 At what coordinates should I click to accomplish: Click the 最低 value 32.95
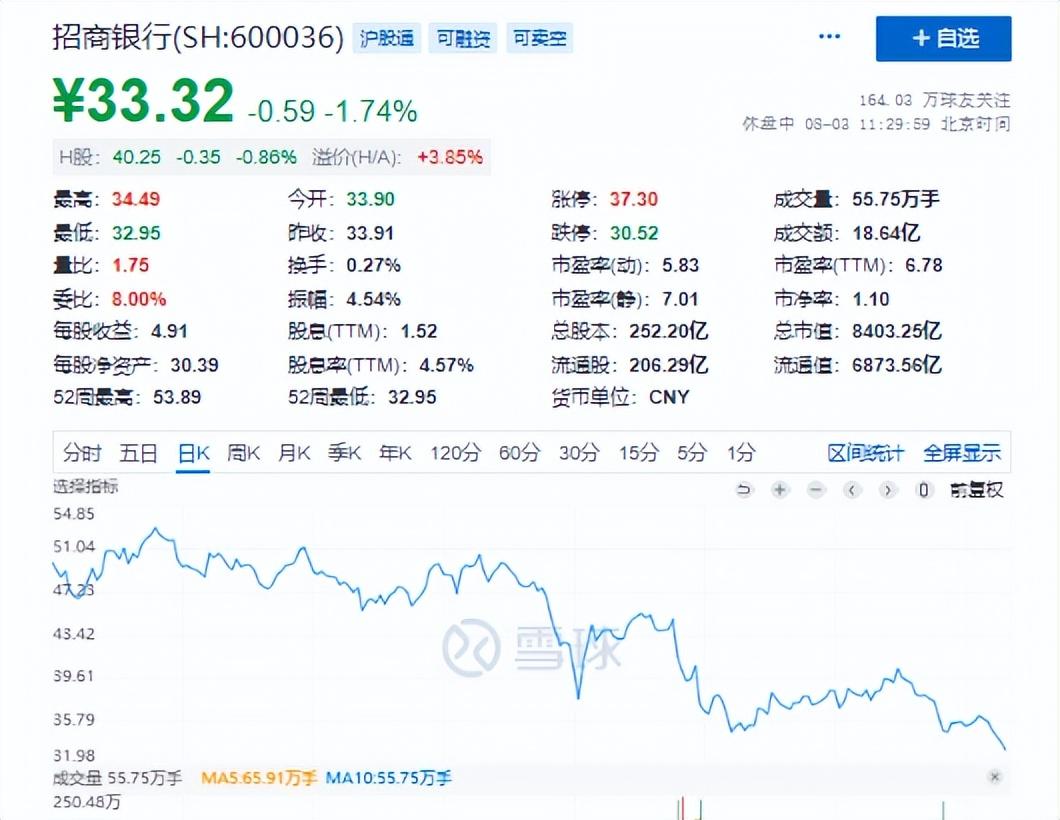136,233
